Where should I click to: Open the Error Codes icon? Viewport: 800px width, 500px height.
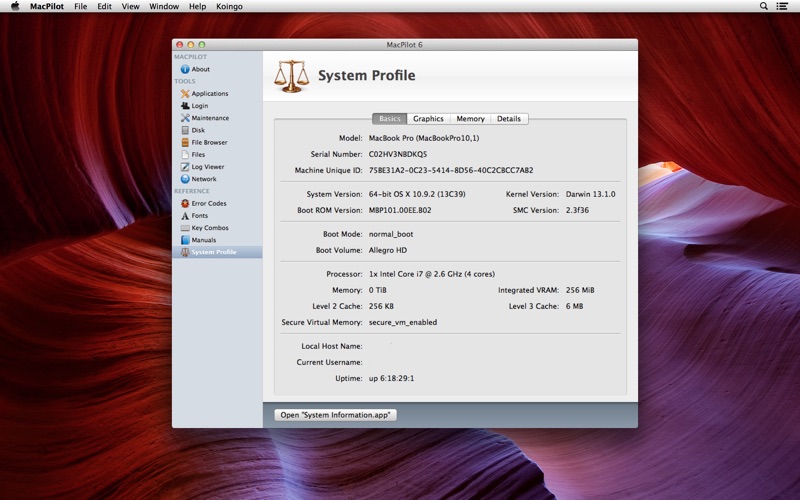pyautogui.click(x=185, y=203)
